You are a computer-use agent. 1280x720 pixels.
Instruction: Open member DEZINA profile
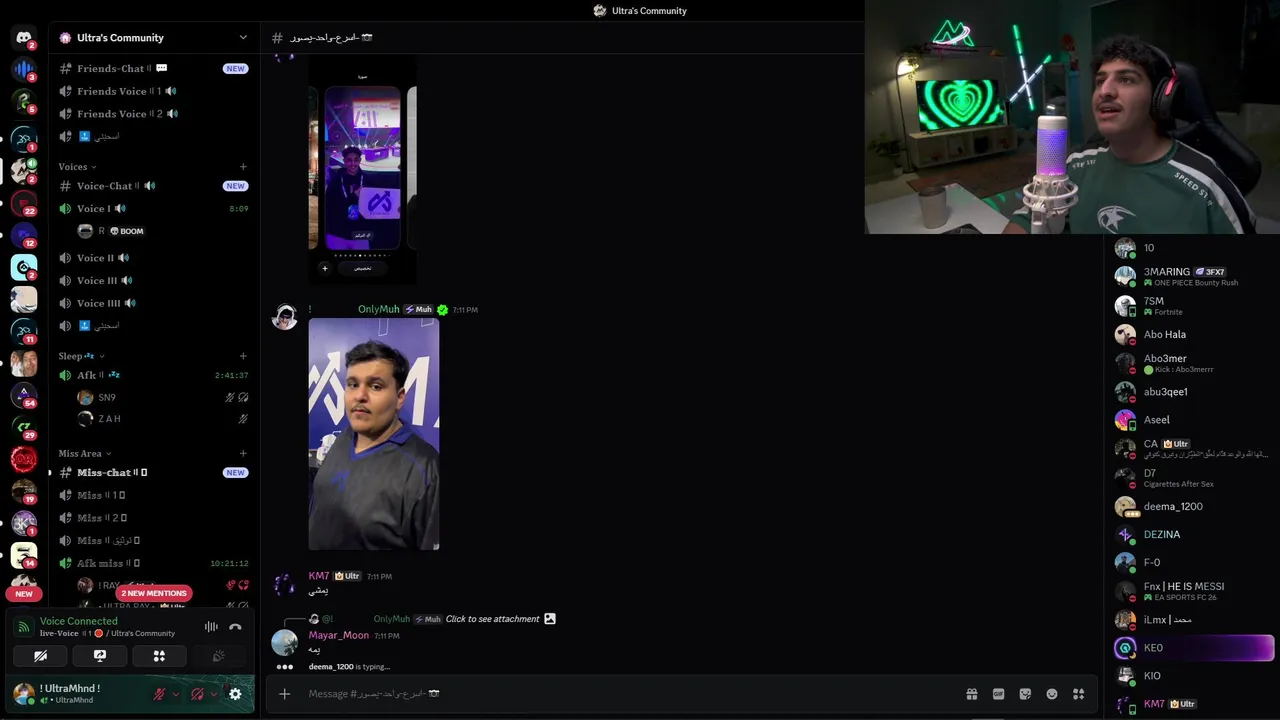pyautogui.click(x=1193, y=534)
